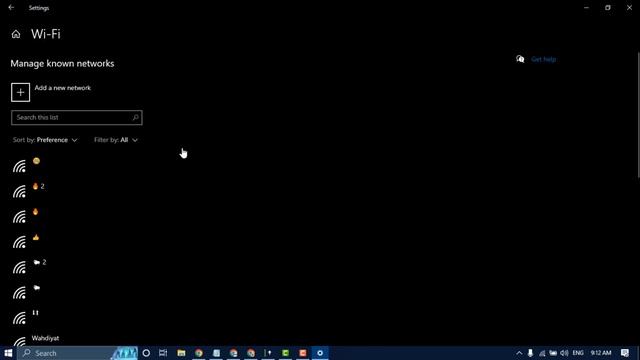Open the 9:12 AM clock in taskbar
Viewport: 640px width, 360px height.
click(601, 353)
